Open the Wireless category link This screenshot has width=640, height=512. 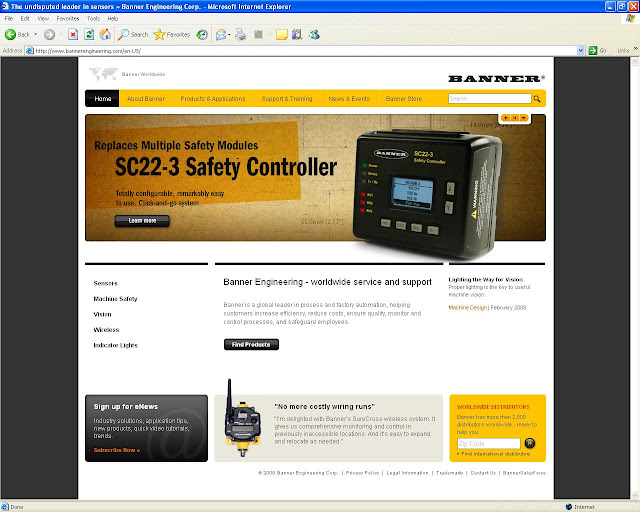pyautogui.click(x=106, y=329)
